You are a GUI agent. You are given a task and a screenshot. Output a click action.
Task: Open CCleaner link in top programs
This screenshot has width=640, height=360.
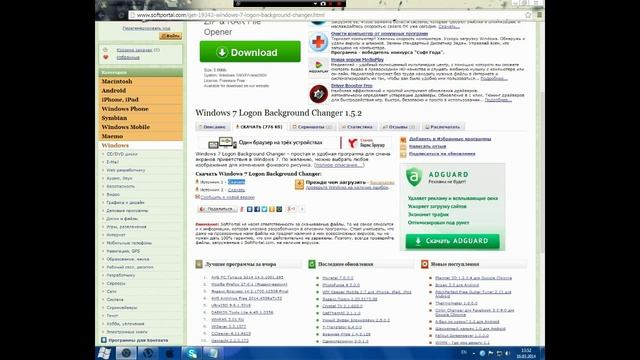coord(231,333)
